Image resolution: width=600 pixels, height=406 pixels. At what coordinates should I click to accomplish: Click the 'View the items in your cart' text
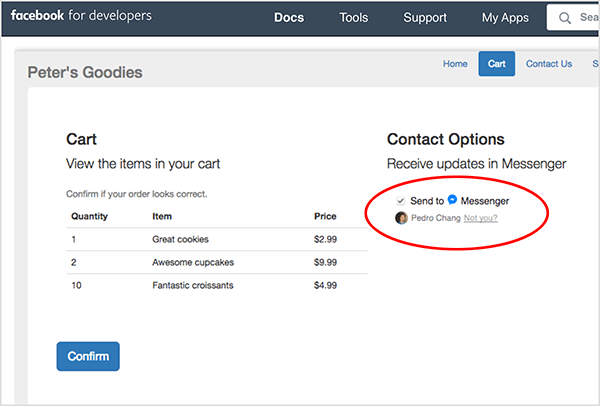[143, 164]
